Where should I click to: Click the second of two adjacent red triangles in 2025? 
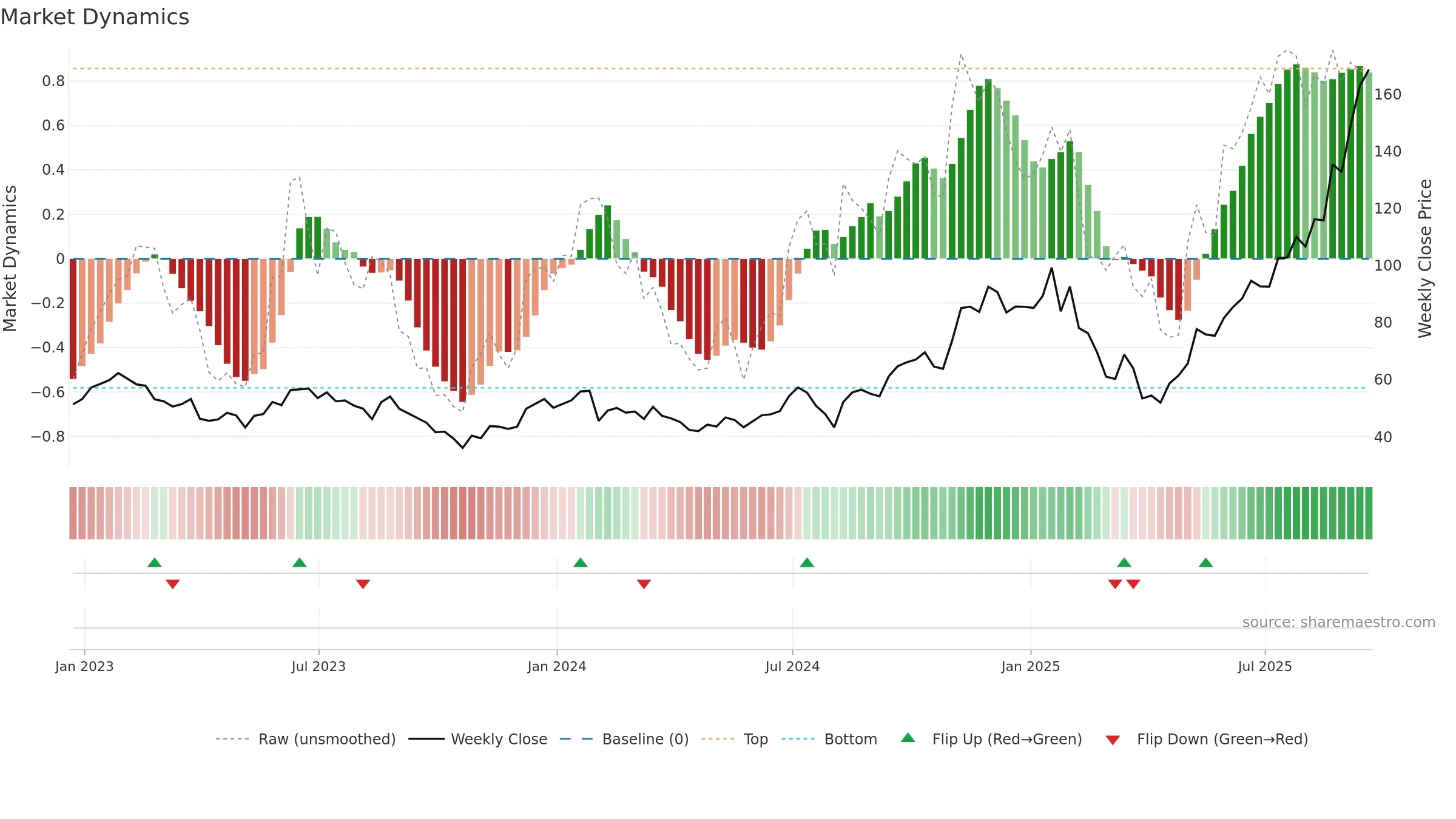point(1133,584)
